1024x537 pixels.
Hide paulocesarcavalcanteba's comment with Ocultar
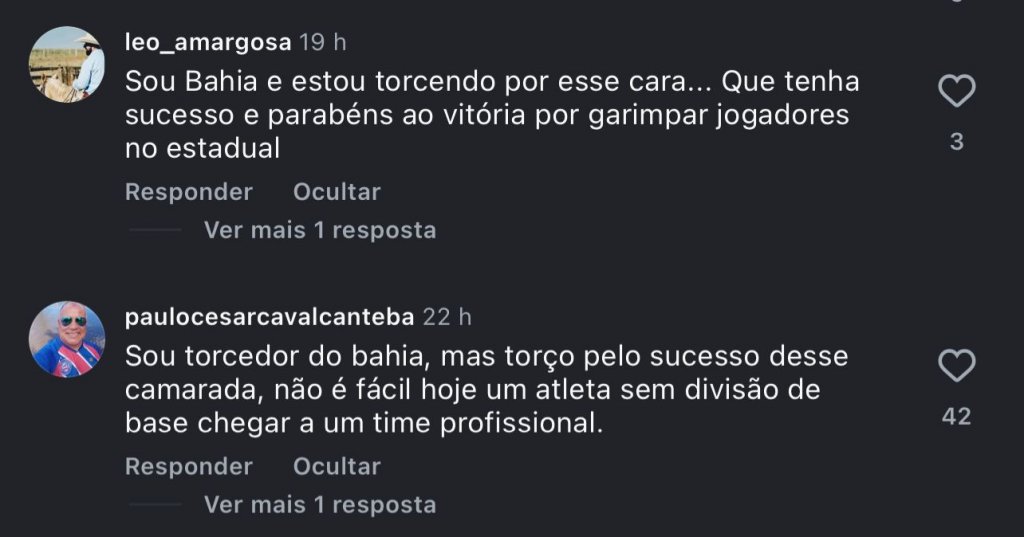pyautogui.click(x=336, y=466)
